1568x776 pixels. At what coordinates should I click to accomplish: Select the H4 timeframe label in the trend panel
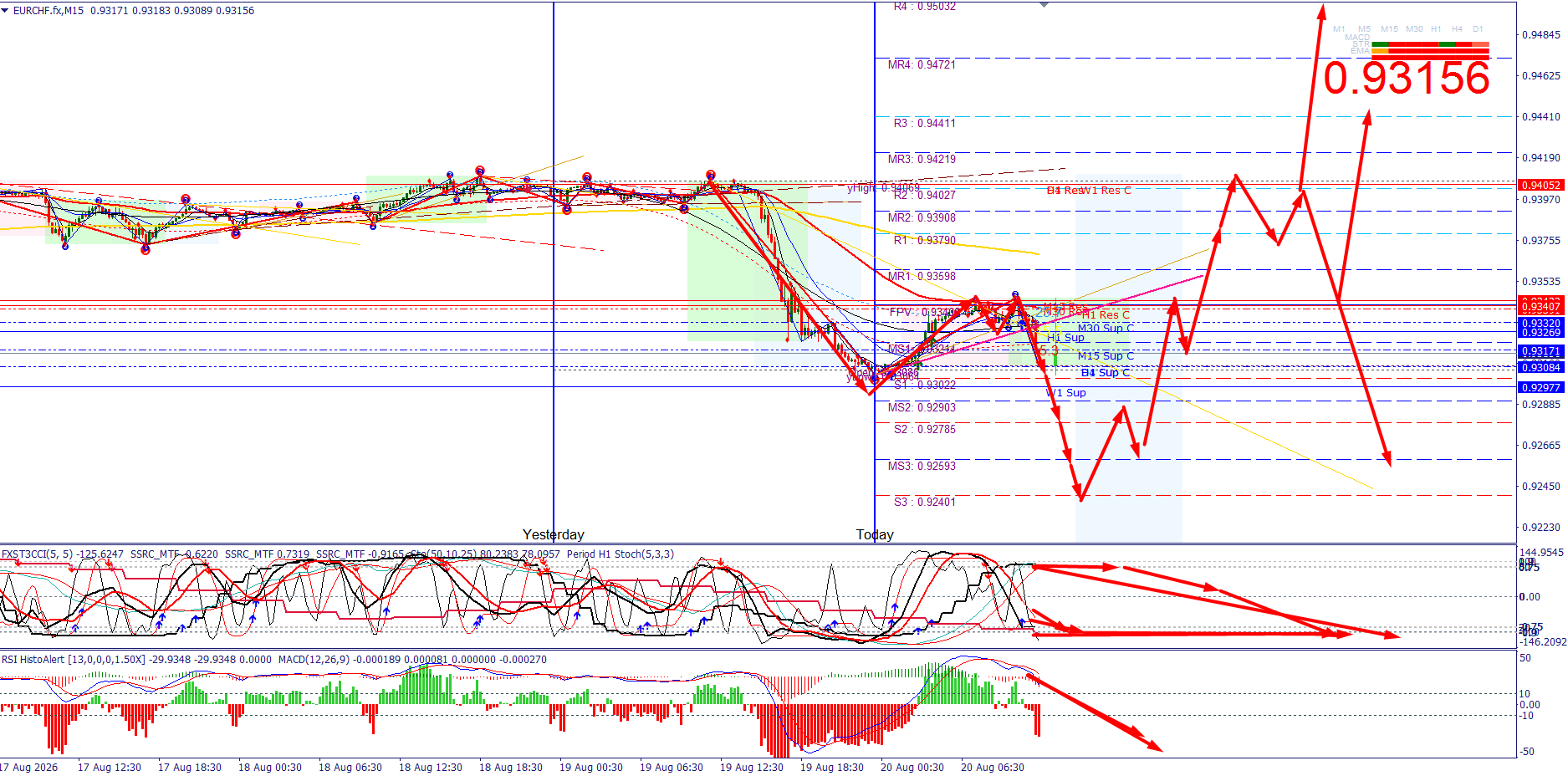point(1458,29)
